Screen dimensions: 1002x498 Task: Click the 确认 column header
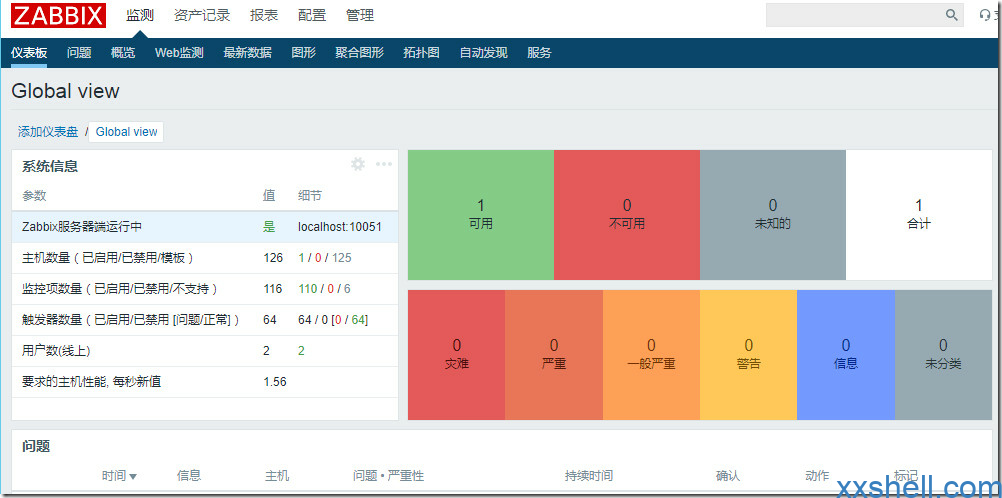tap(728, 476)
